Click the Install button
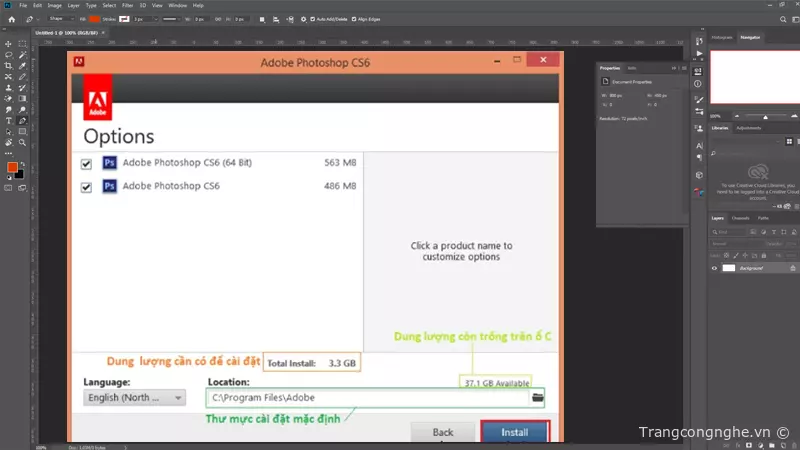This screenshot has height=450, width=800. (515, 433)
